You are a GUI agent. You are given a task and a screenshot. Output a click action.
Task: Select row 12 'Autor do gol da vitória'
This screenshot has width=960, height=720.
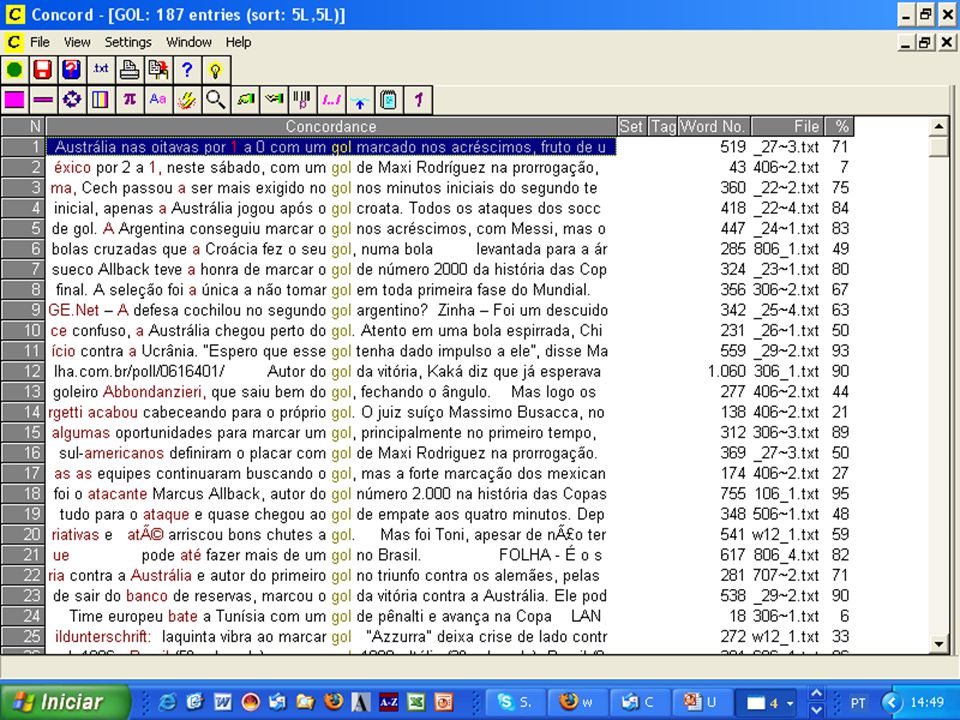point(331,372)
